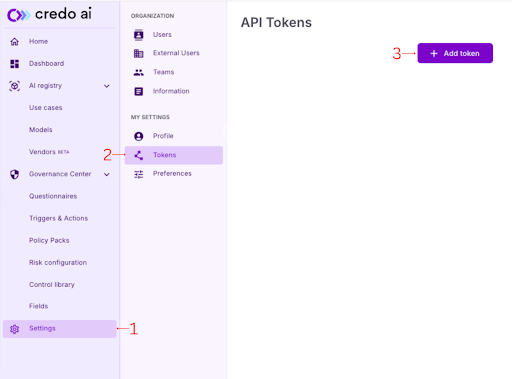The height and width of the screenshot is (379, 512).
Task: Click the Governance Center shield icon
Action: click(14, 174)
